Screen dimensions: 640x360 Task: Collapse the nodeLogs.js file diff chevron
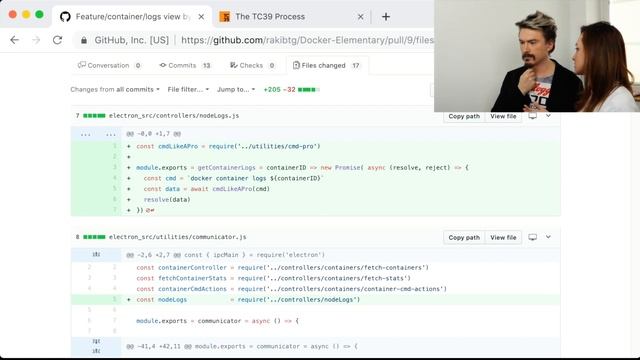click(x=548, y=116)
